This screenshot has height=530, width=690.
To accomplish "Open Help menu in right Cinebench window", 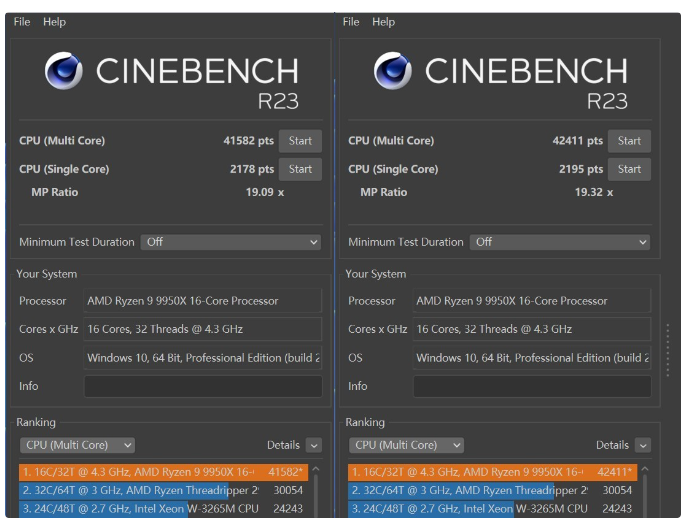I will click(383, 22).
